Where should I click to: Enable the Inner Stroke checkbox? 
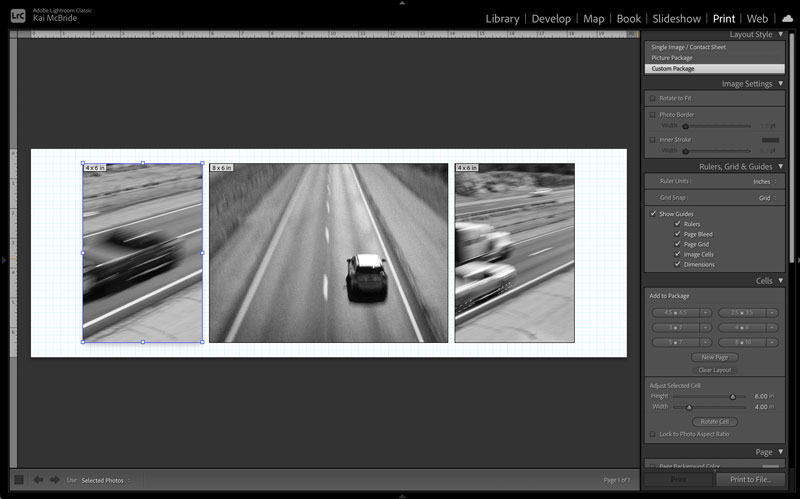click(653, 139)
